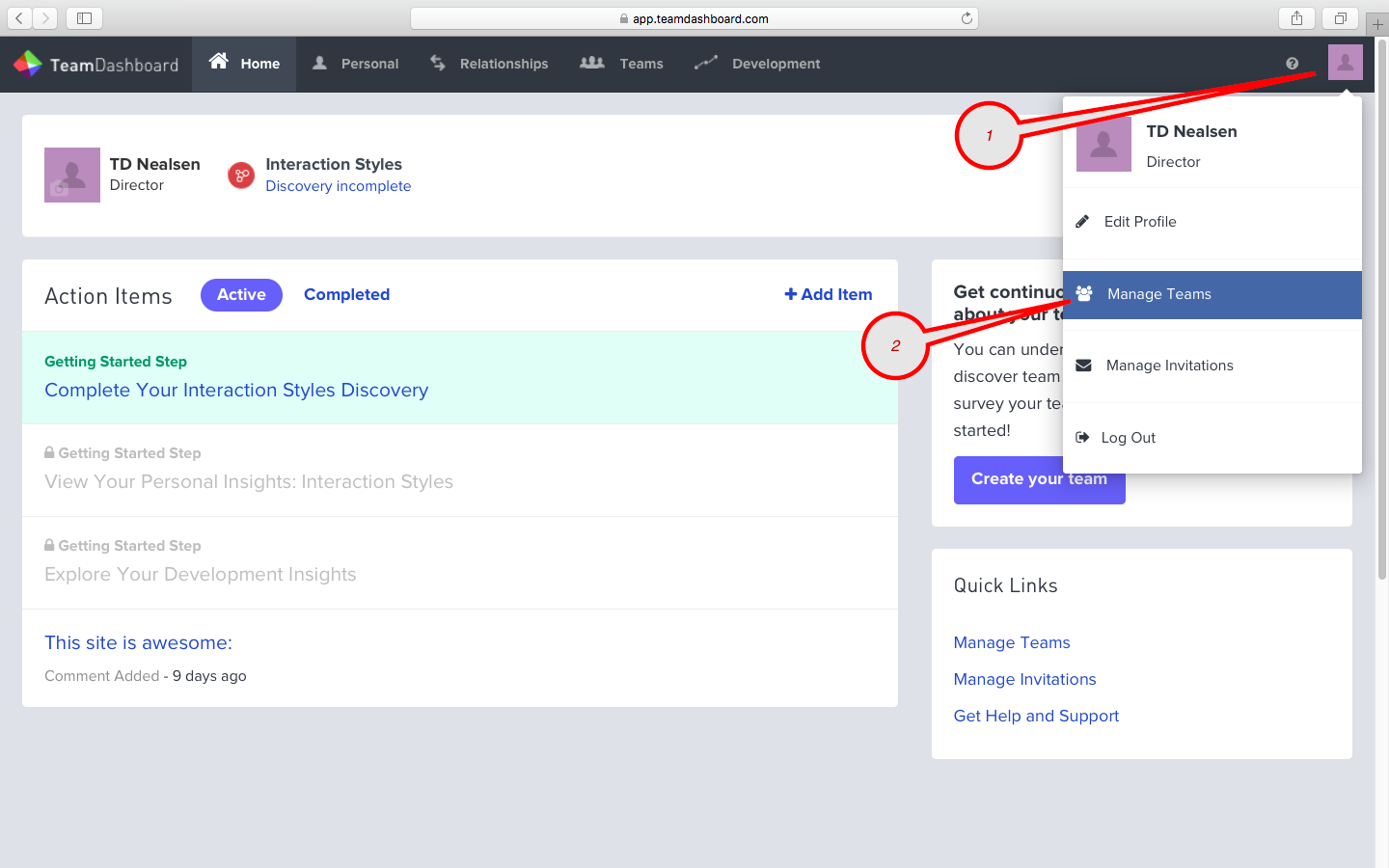1389x868 pixels.
Task: Switch to the Active action items tab
Action: click(241, 295)
